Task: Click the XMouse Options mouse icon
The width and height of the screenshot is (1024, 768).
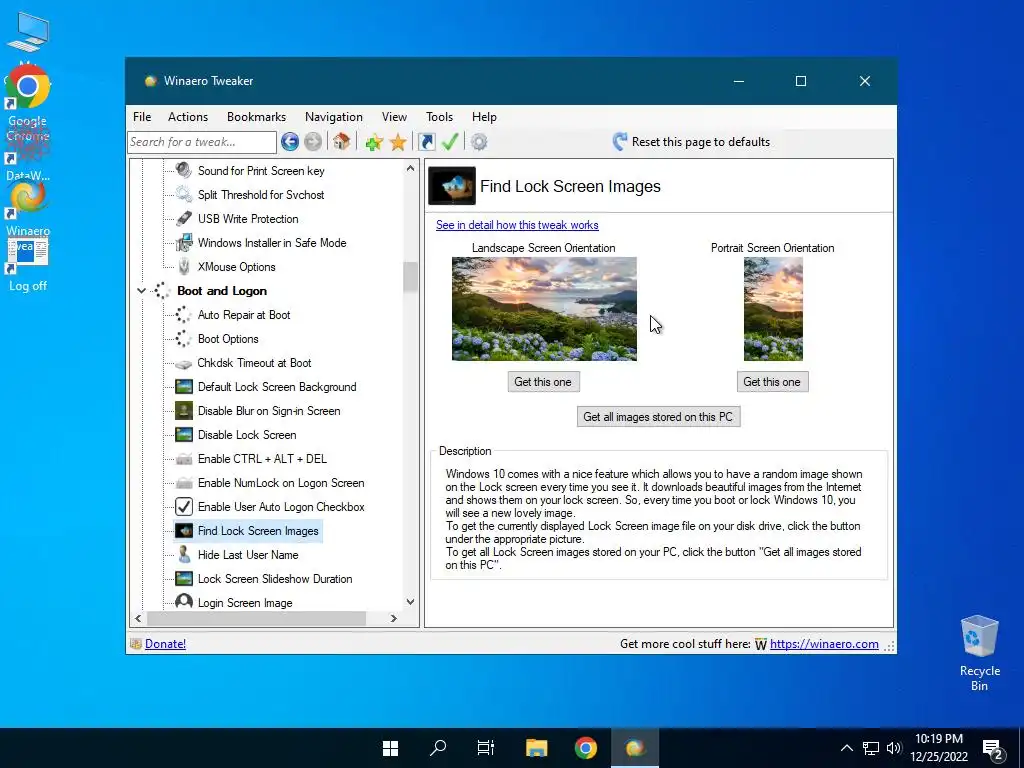Action: 184,266
